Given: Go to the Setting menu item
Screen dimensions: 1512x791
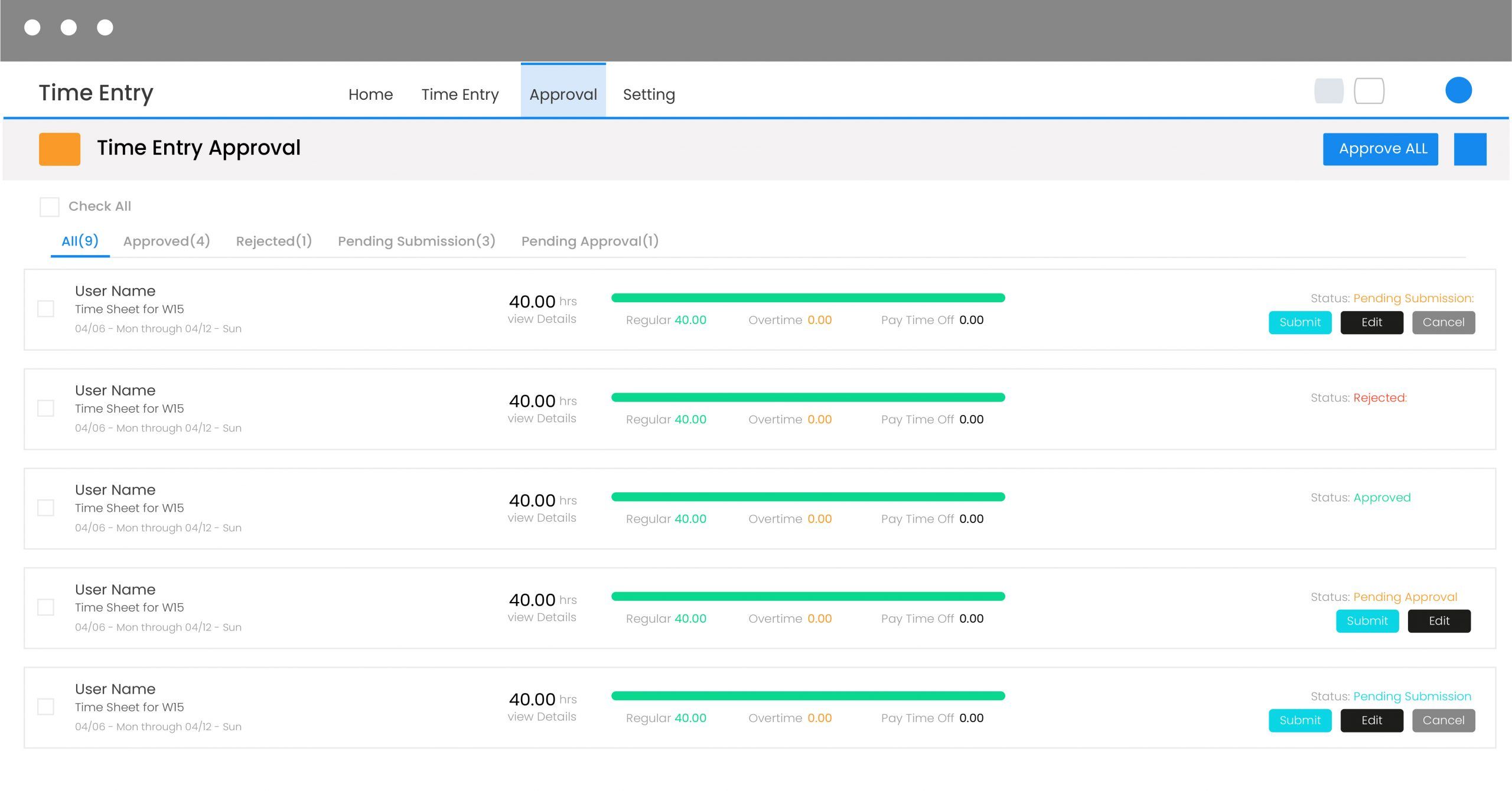Looking at the screenshot, I should [x=649, y=94].
